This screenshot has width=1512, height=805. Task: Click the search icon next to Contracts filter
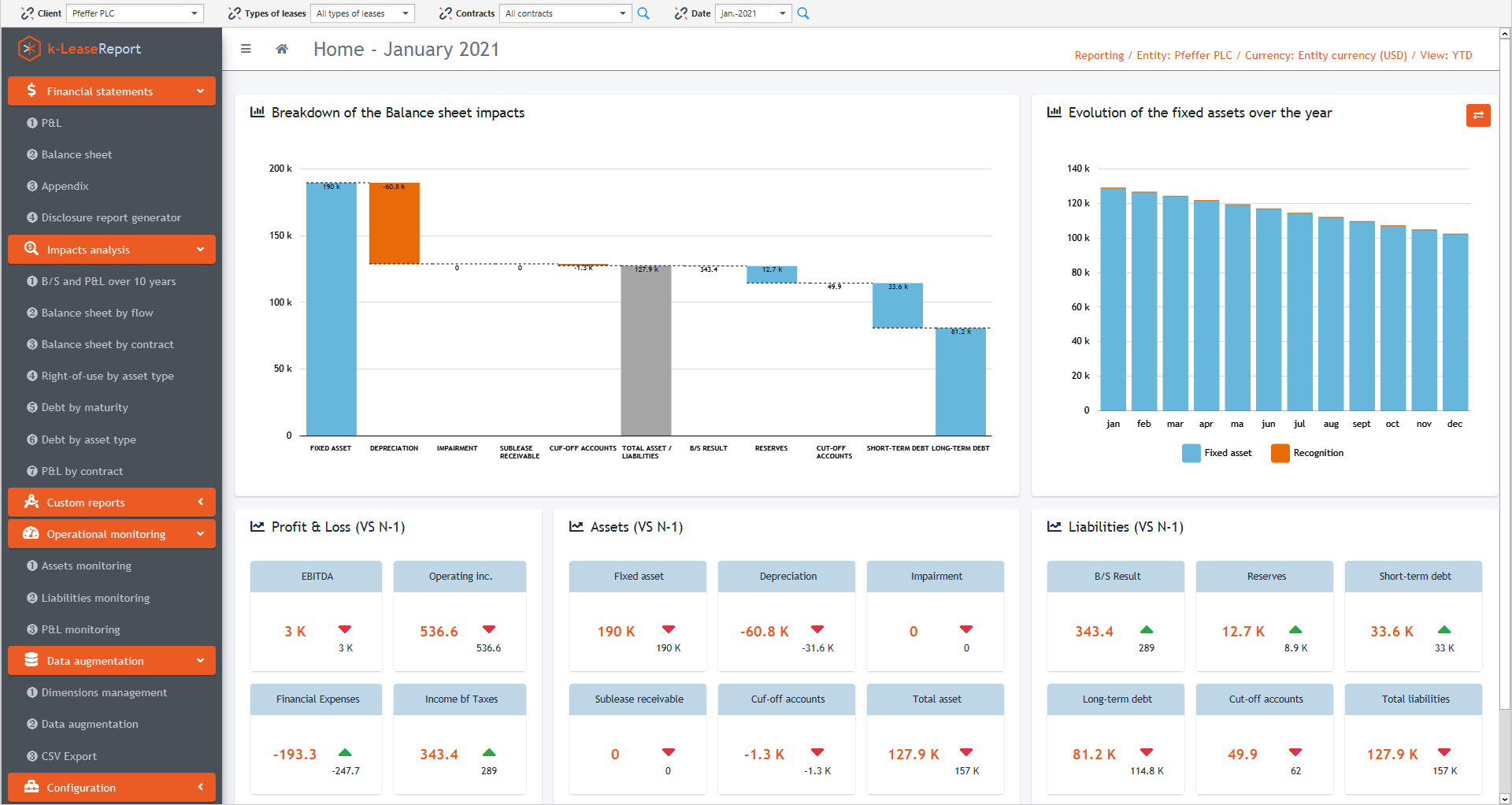pyautogui.click(x=643, y=13)
